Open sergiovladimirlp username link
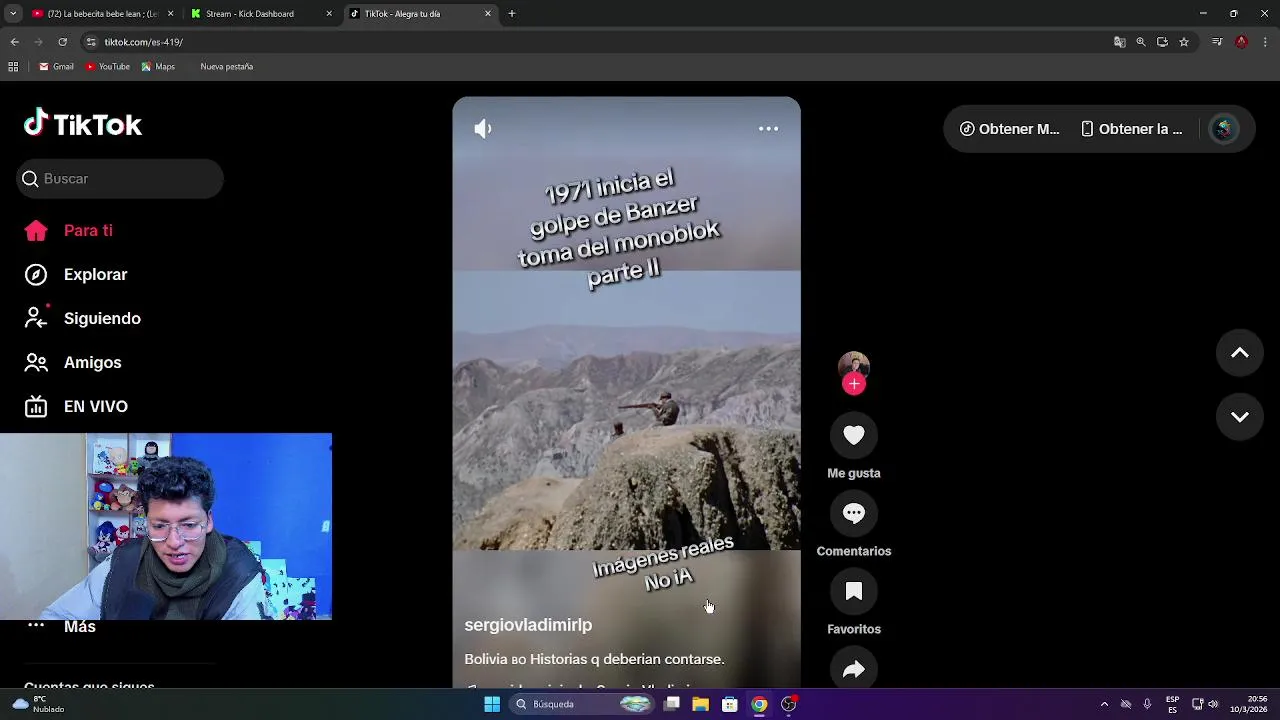 (x=528, y=625)
